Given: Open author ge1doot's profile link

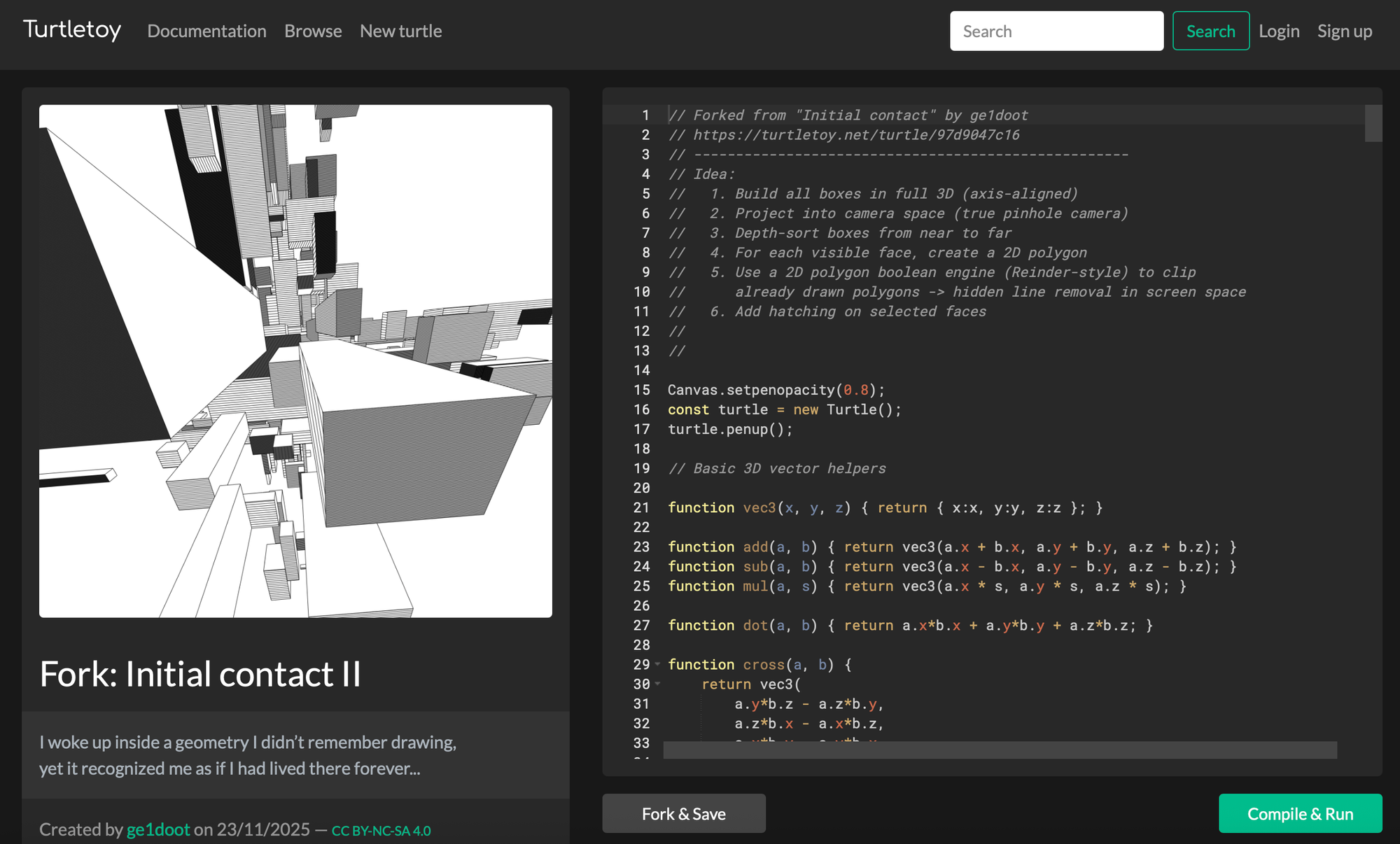Looking at the screenshot, I should (158, 829).
